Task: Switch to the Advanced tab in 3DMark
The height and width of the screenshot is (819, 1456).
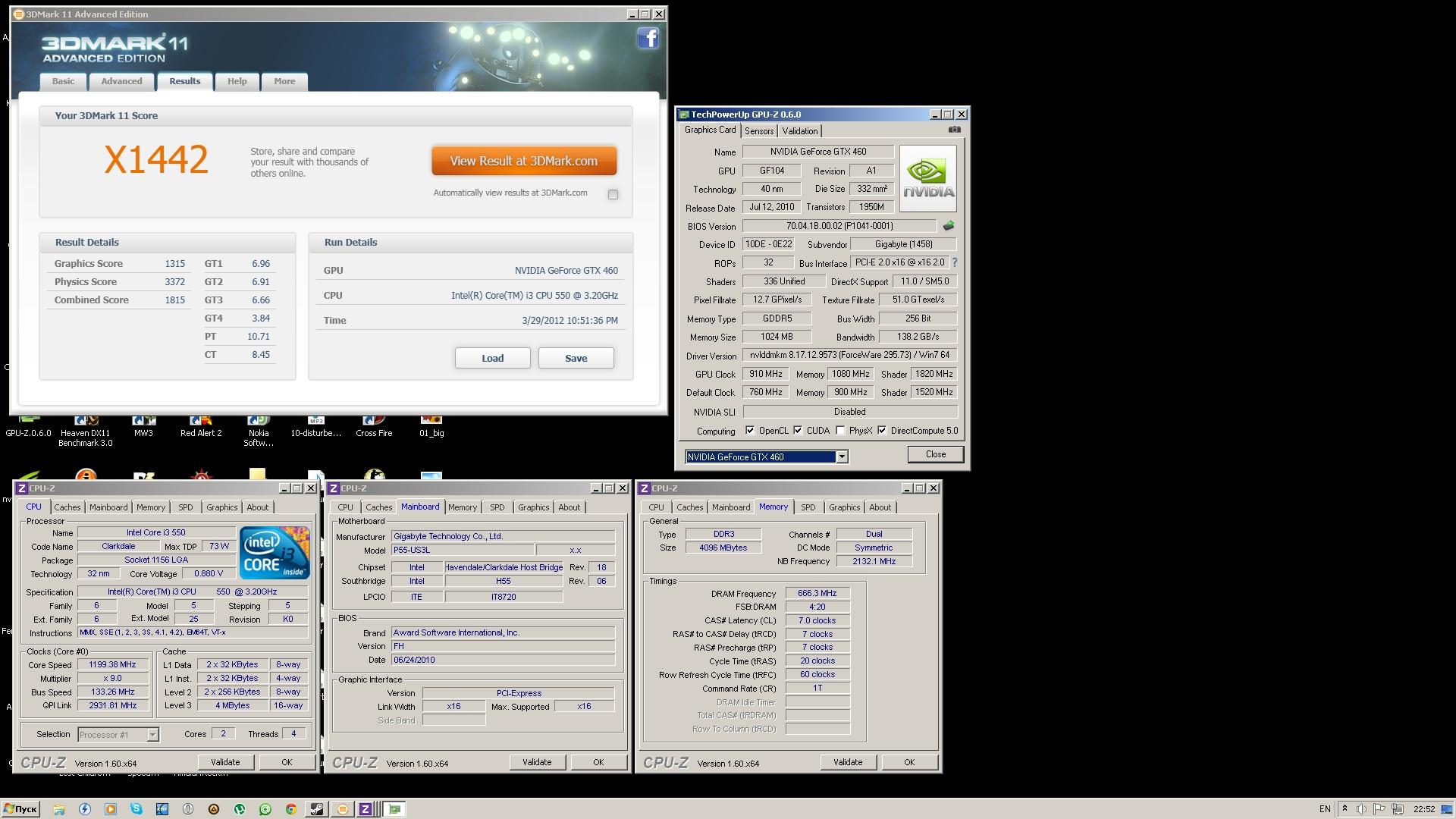Action: 121,81
